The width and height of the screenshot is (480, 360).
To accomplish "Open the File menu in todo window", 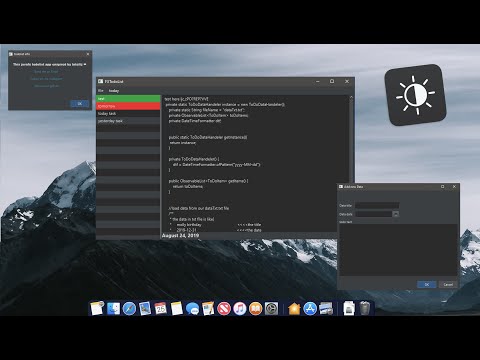I will point(101,91).
